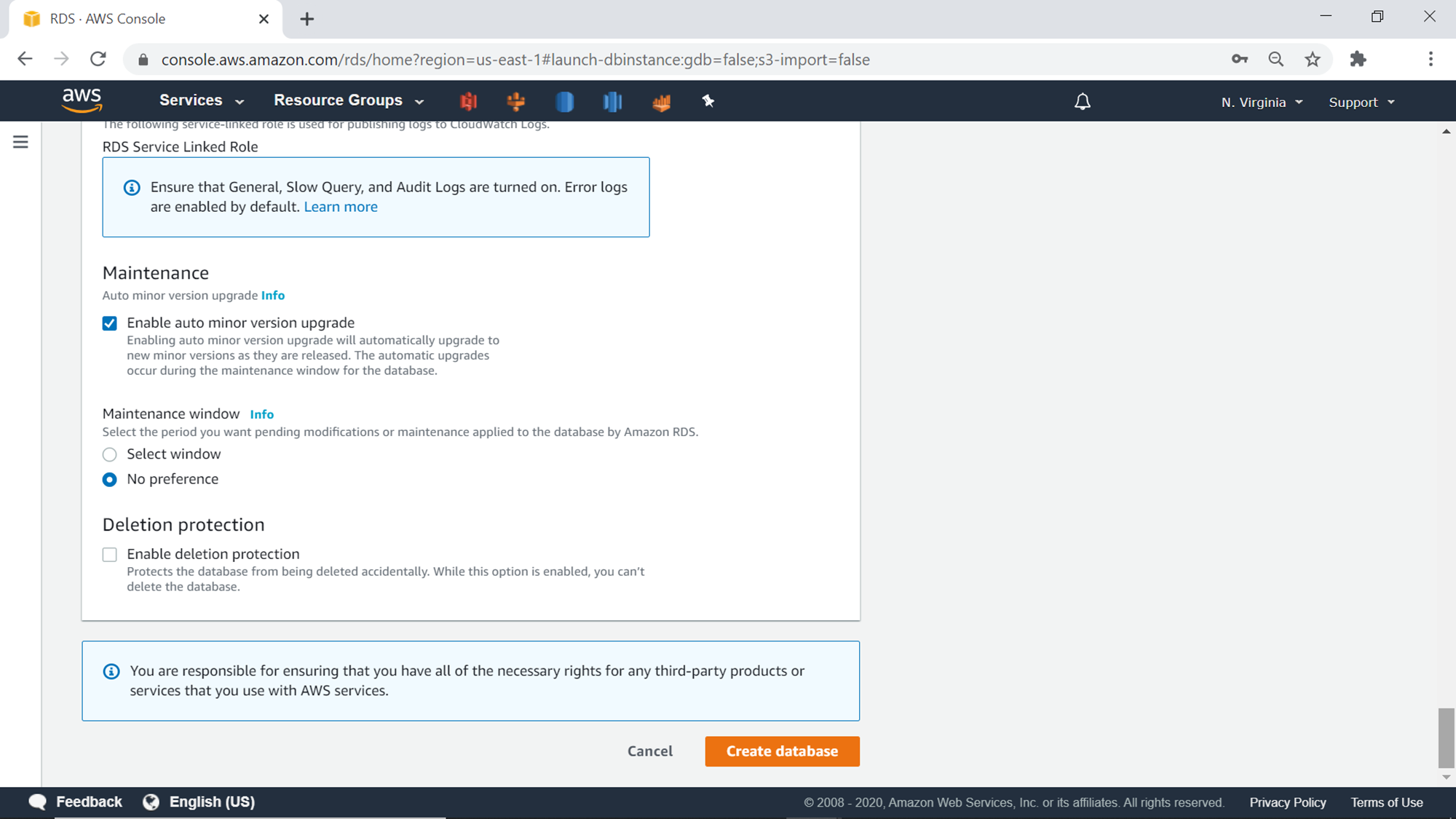Open the Support menu
The height and width of the screenshot is (819, 1456).
point(1361,103)
